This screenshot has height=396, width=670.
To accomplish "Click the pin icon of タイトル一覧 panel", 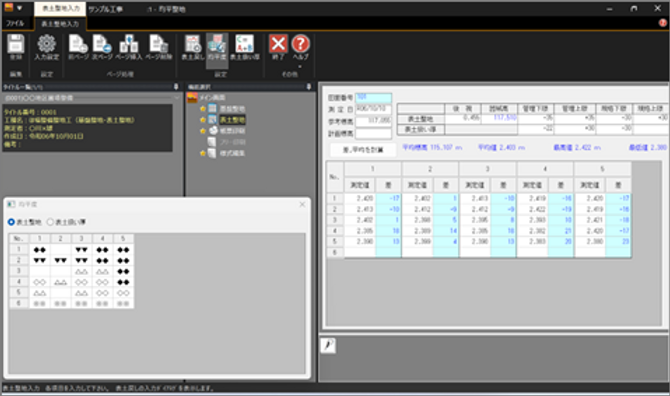I will [176, 87].
